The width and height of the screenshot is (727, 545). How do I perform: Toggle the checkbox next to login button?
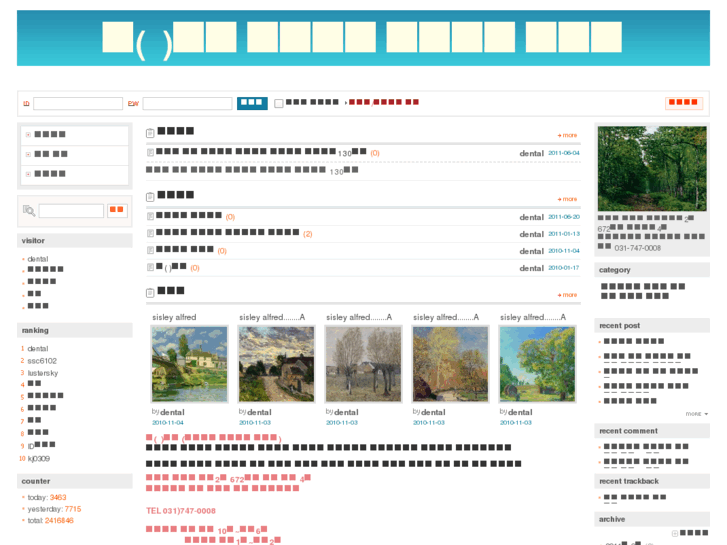tap(279, 103)
